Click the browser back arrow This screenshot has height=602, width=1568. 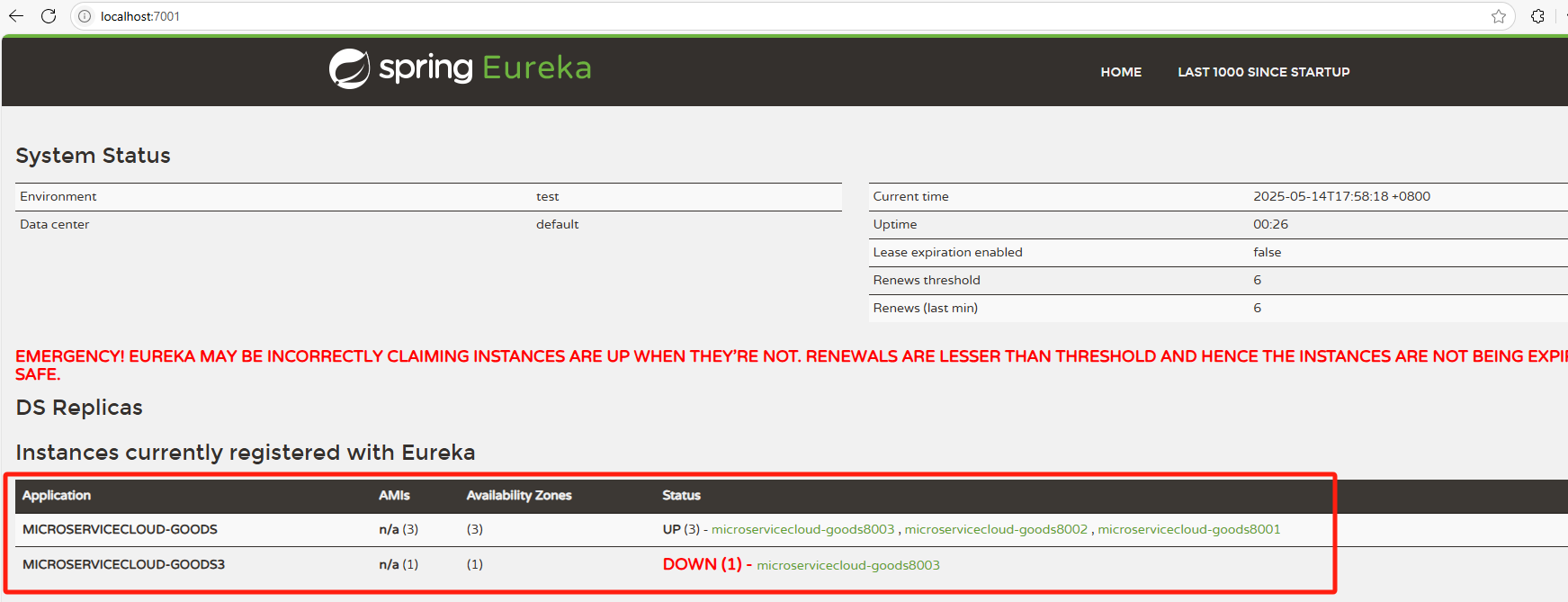[16, 16]
